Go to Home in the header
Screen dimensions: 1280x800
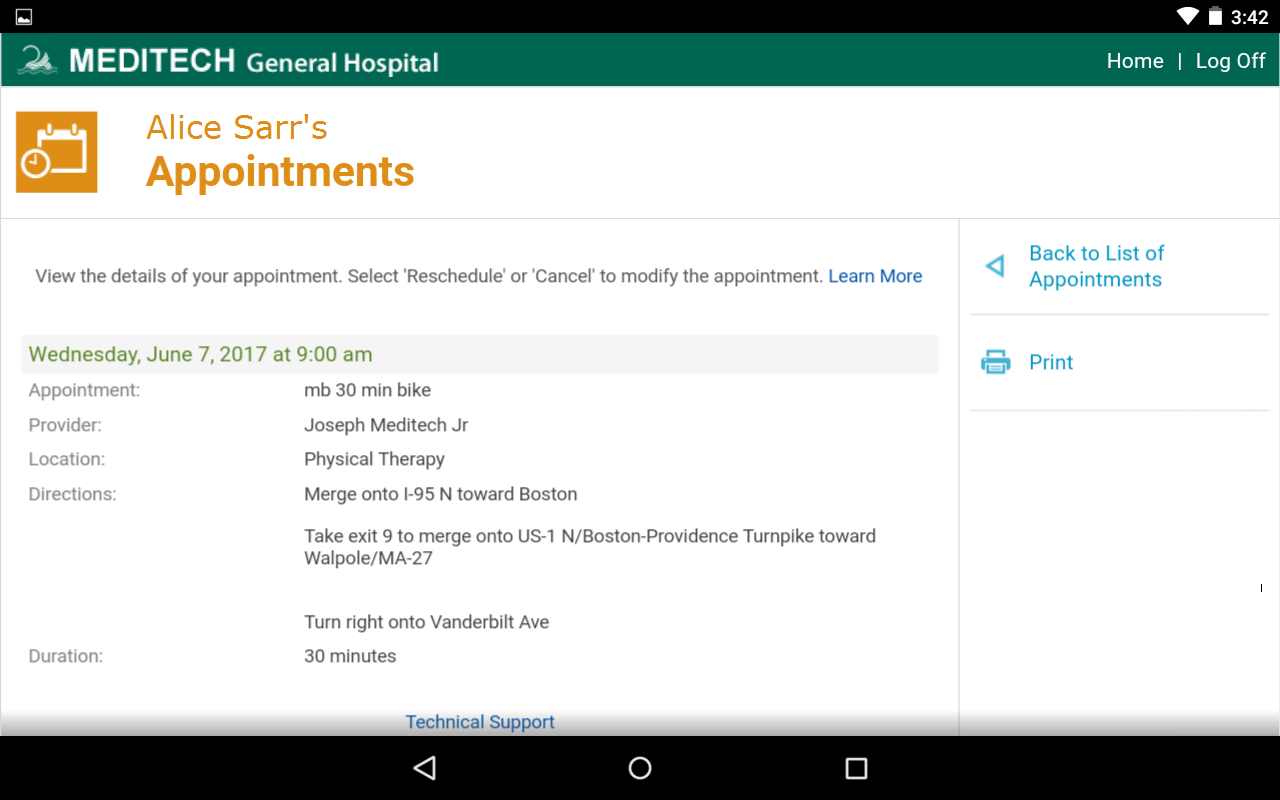[x=1134, y=61]
